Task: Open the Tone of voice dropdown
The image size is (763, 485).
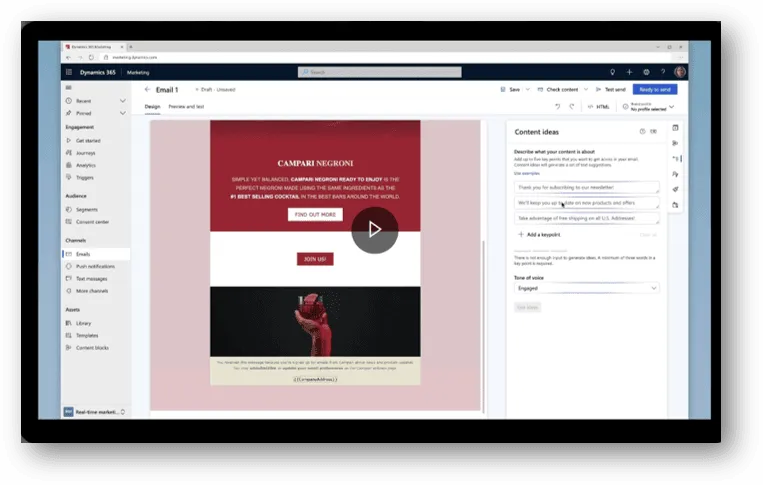Action: (x=586, y=288)
